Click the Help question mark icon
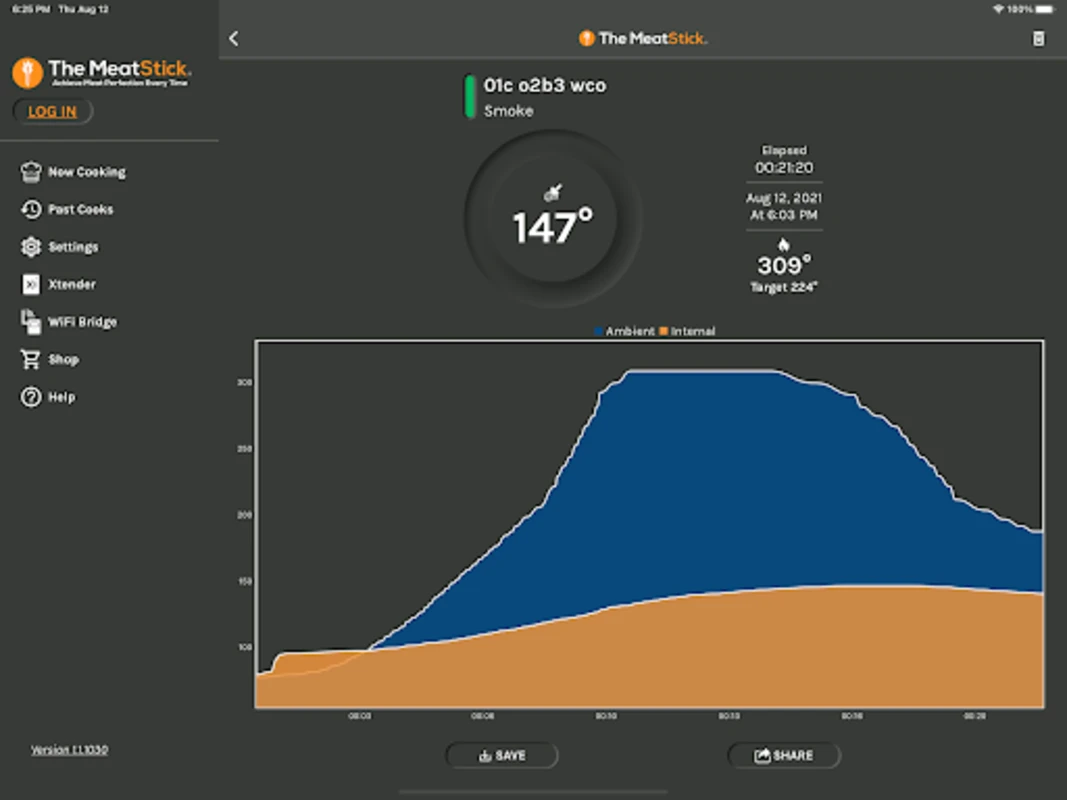 click(x=31, y=397)
